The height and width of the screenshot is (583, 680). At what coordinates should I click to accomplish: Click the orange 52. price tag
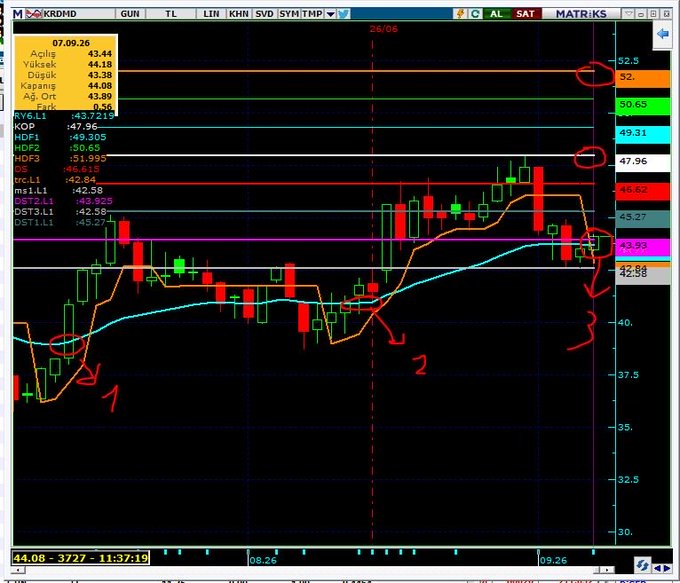pyautogui.click(x=643, y=78)
